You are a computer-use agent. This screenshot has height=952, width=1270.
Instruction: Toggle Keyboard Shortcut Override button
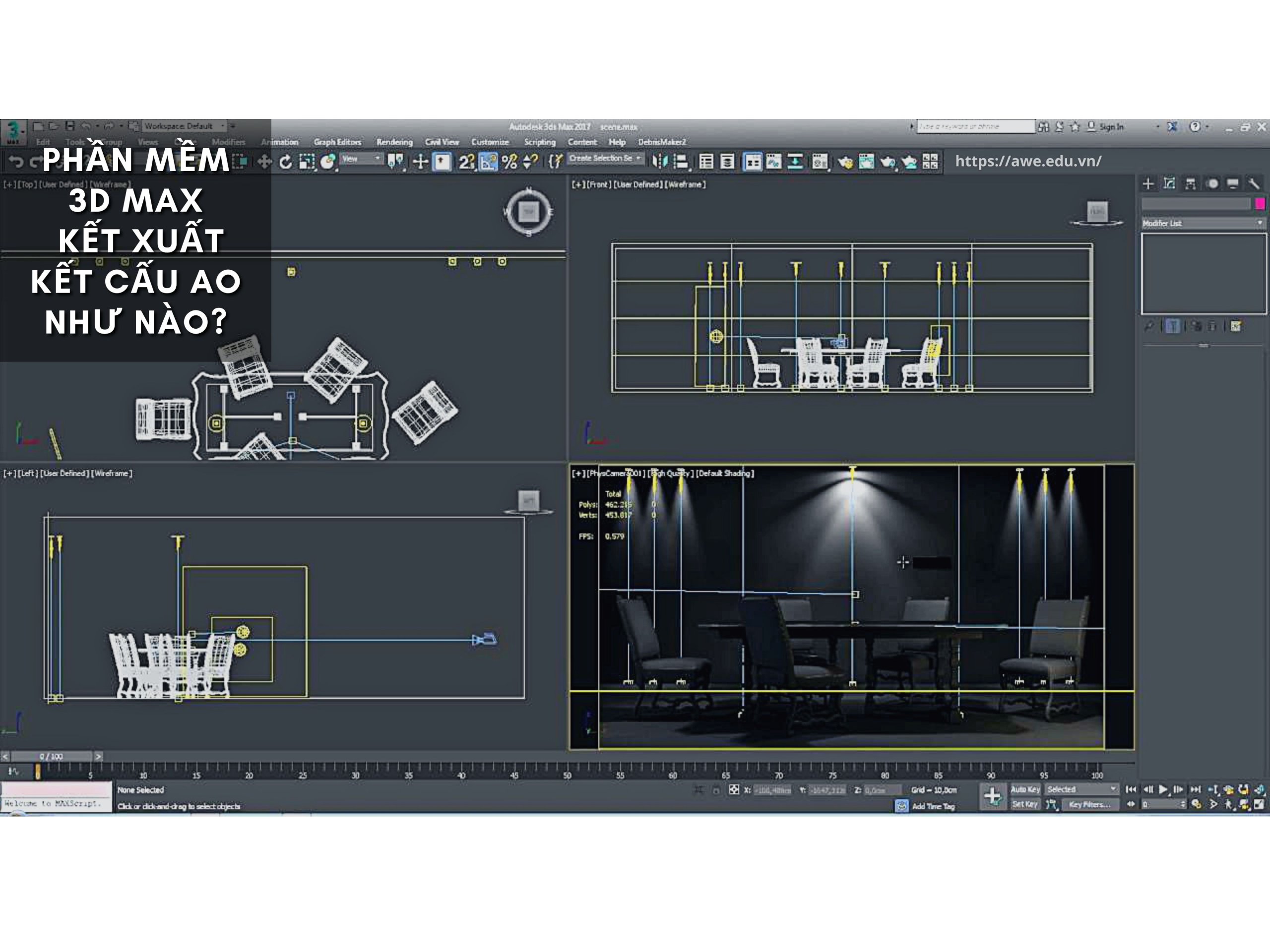point(442,162)
